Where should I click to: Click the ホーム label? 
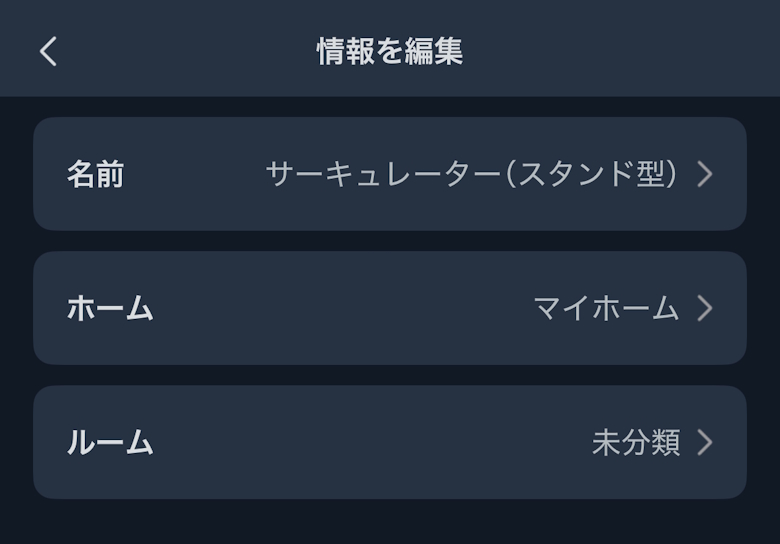tap(110, 308)
